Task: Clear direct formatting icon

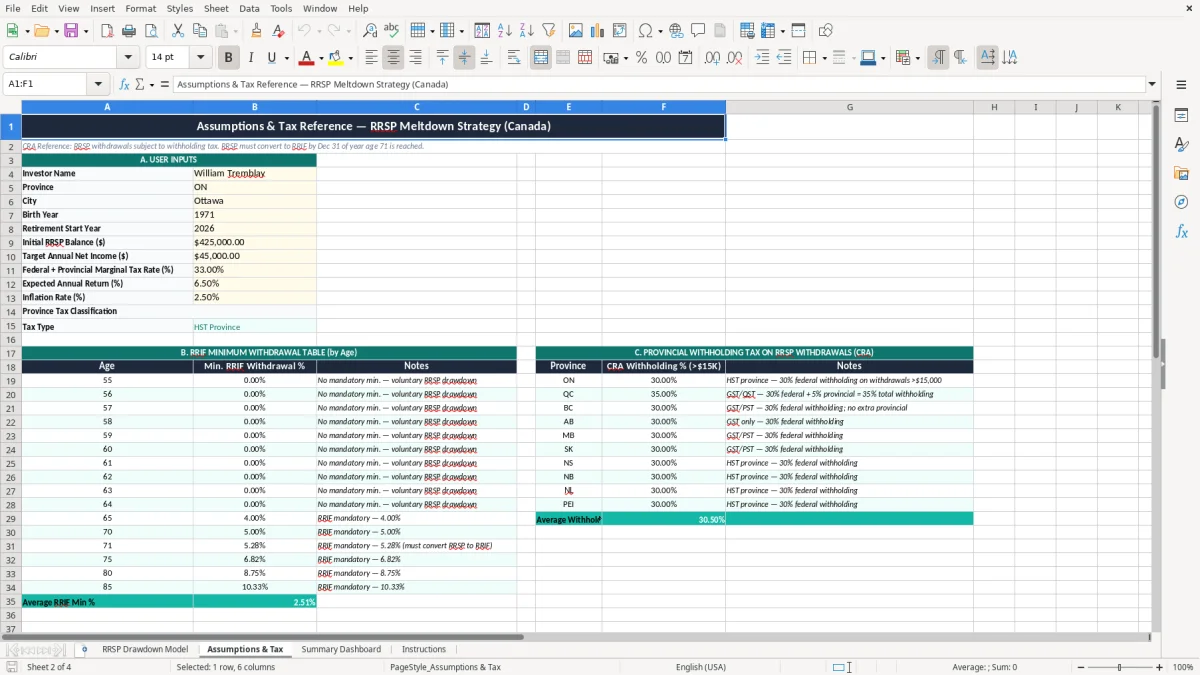Action: click(x=279, y=31)
